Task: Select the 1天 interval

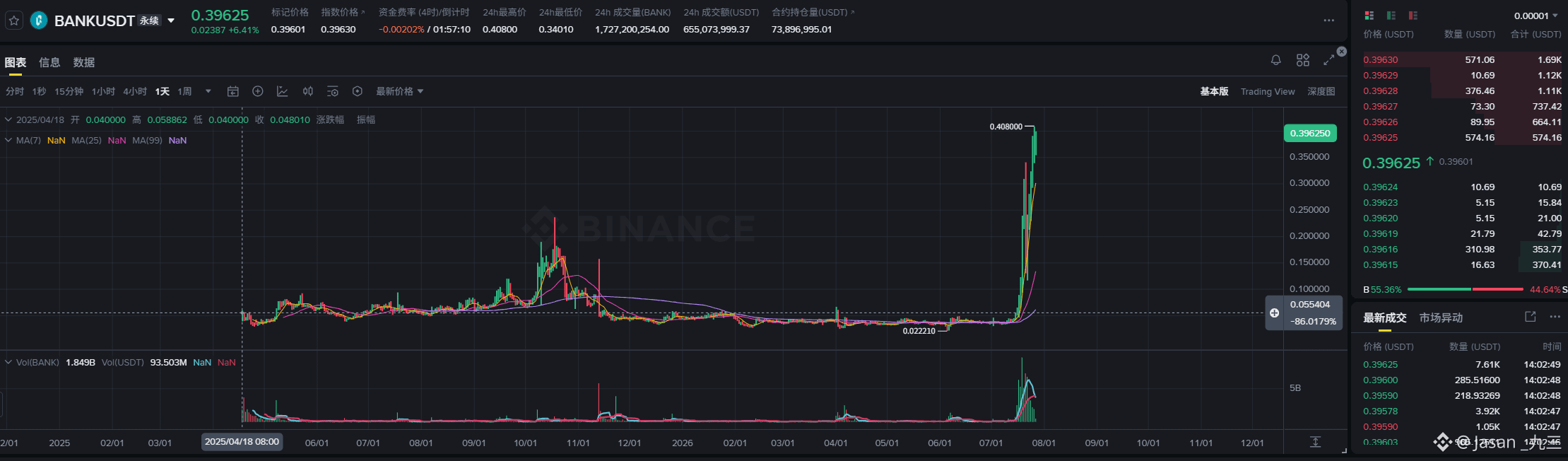Action: click(x=163, y=91)
